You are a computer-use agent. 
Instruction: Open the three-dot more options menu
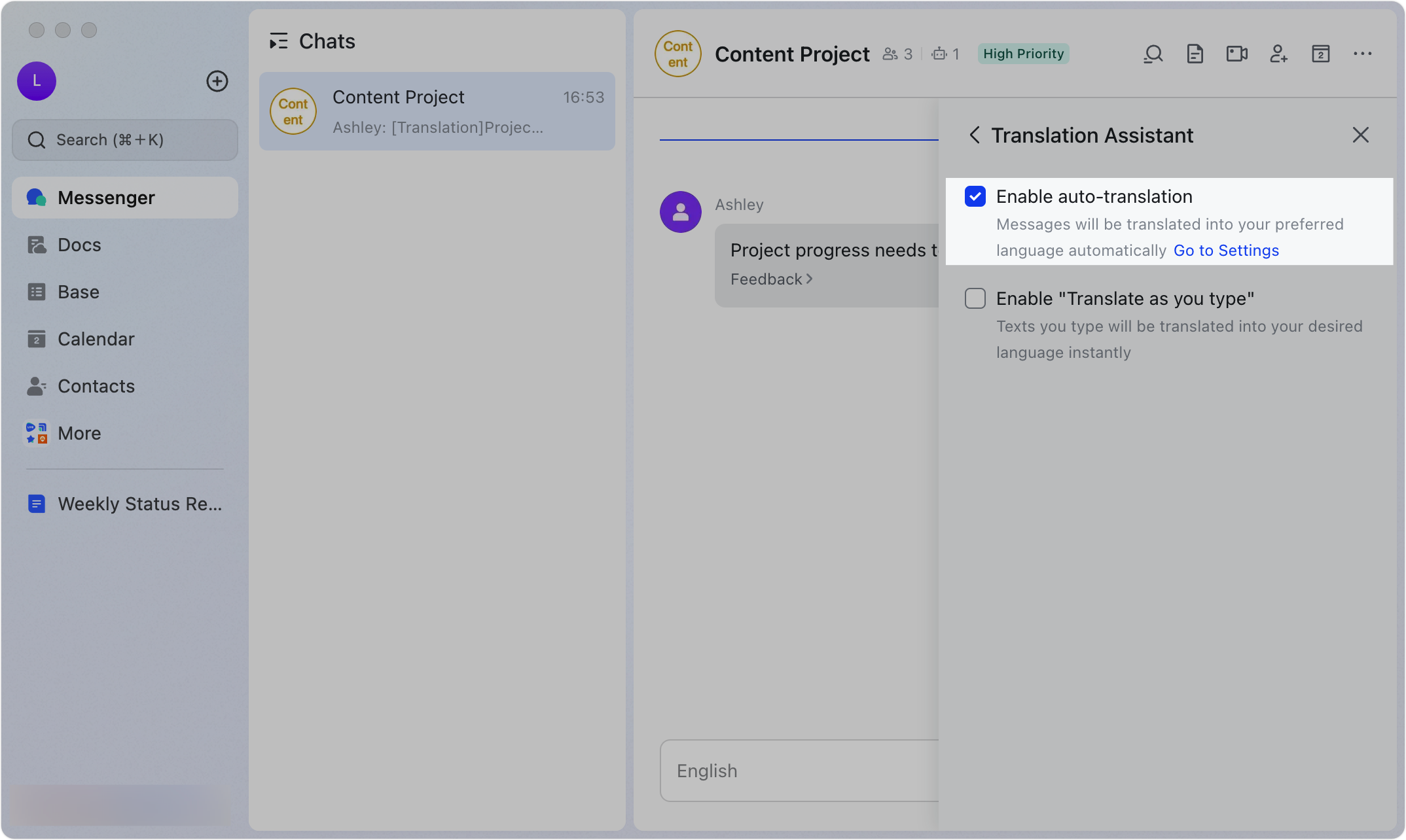coord(1362,54)
